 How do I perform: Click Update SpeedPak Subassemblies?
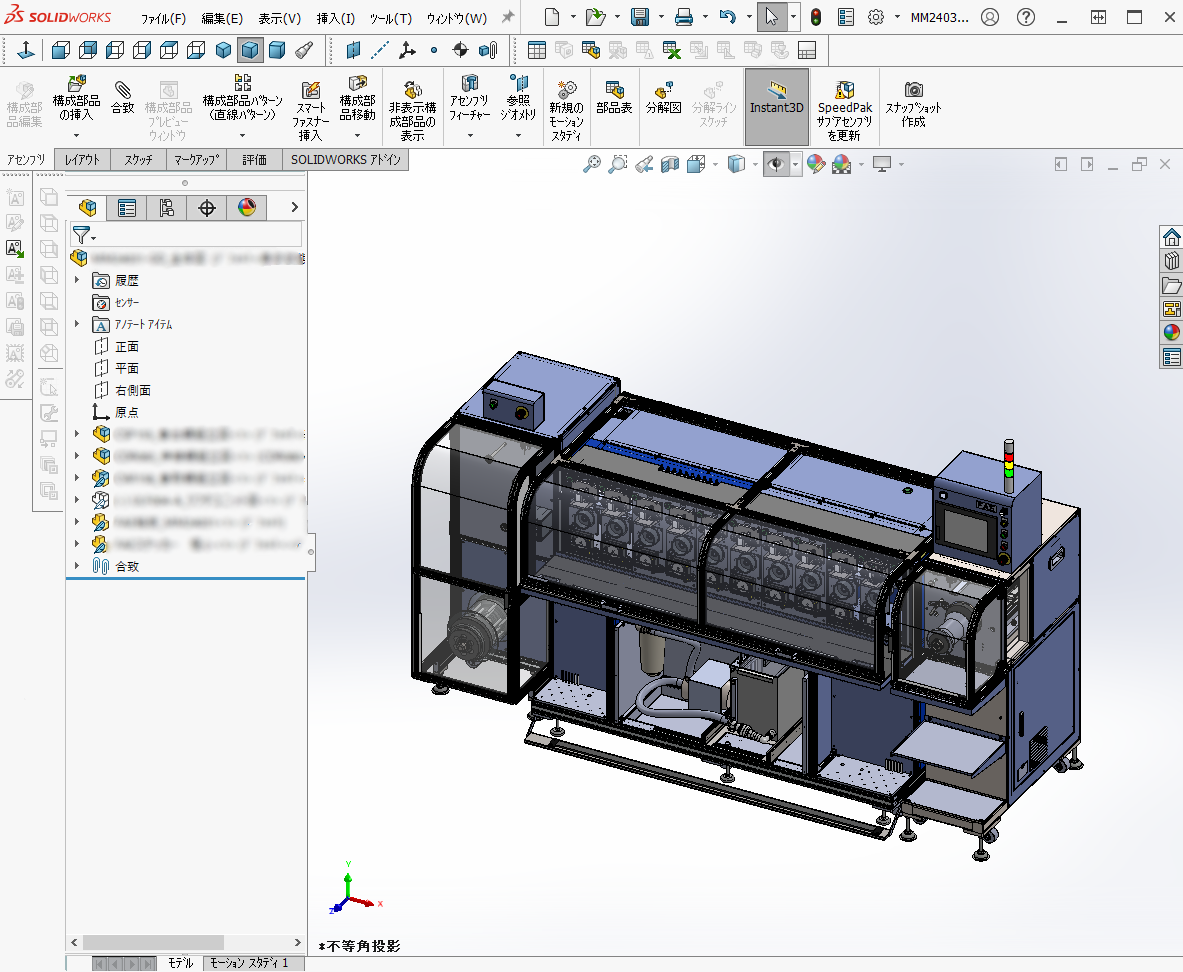[844, 110]
